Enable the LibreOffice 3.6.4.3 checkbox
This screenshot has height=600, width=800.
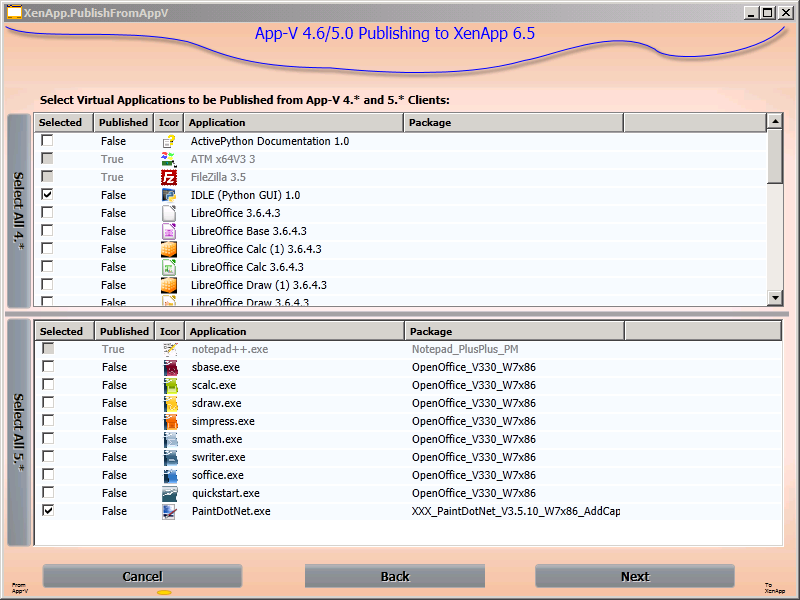point(47,213)
